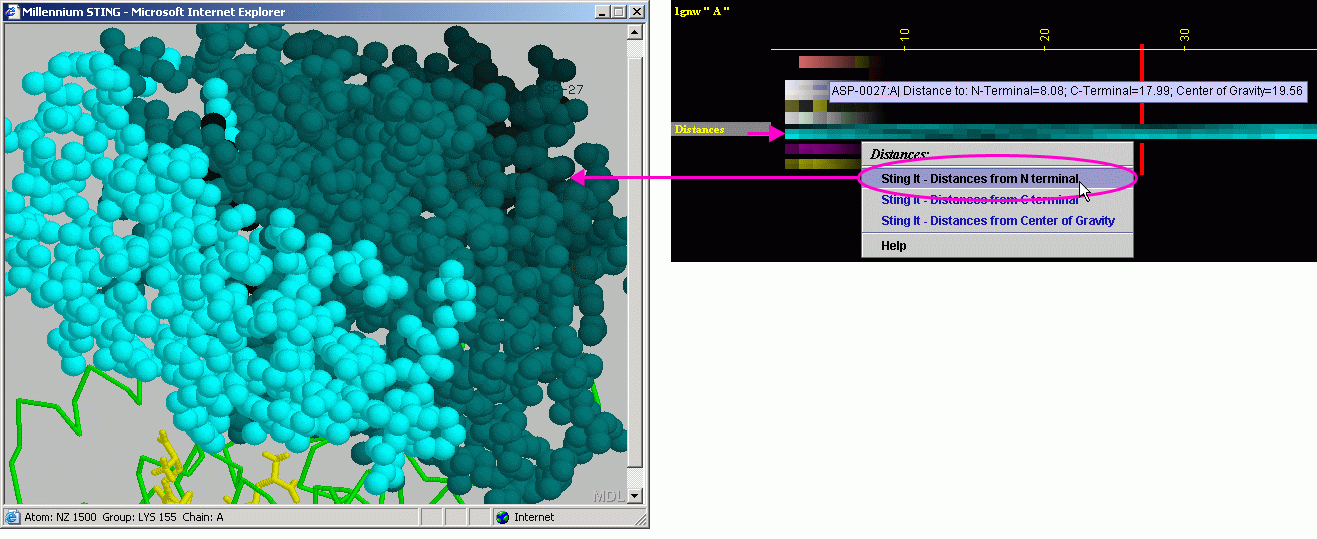Image resolution: width=1317 pixels, height=539 pixels.
Task: Click the ASP-0027 distance tooltip text
Action: tap(1068, 91)
